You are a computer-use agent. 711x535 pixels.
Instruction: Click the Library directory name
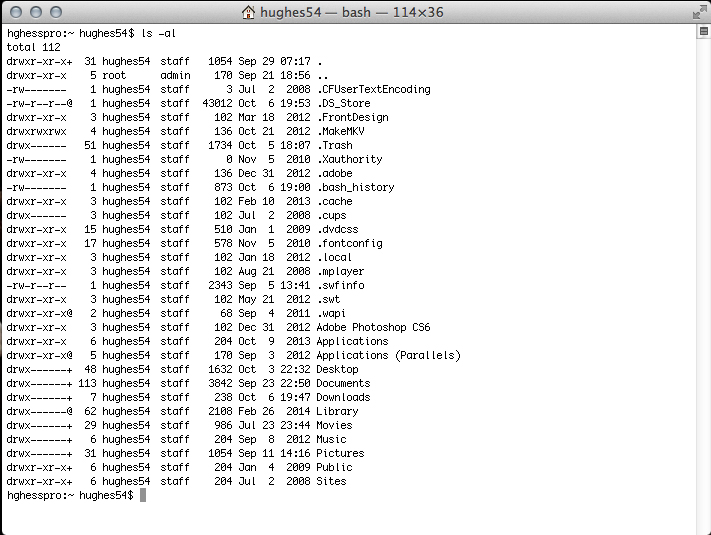click(337, 411)
